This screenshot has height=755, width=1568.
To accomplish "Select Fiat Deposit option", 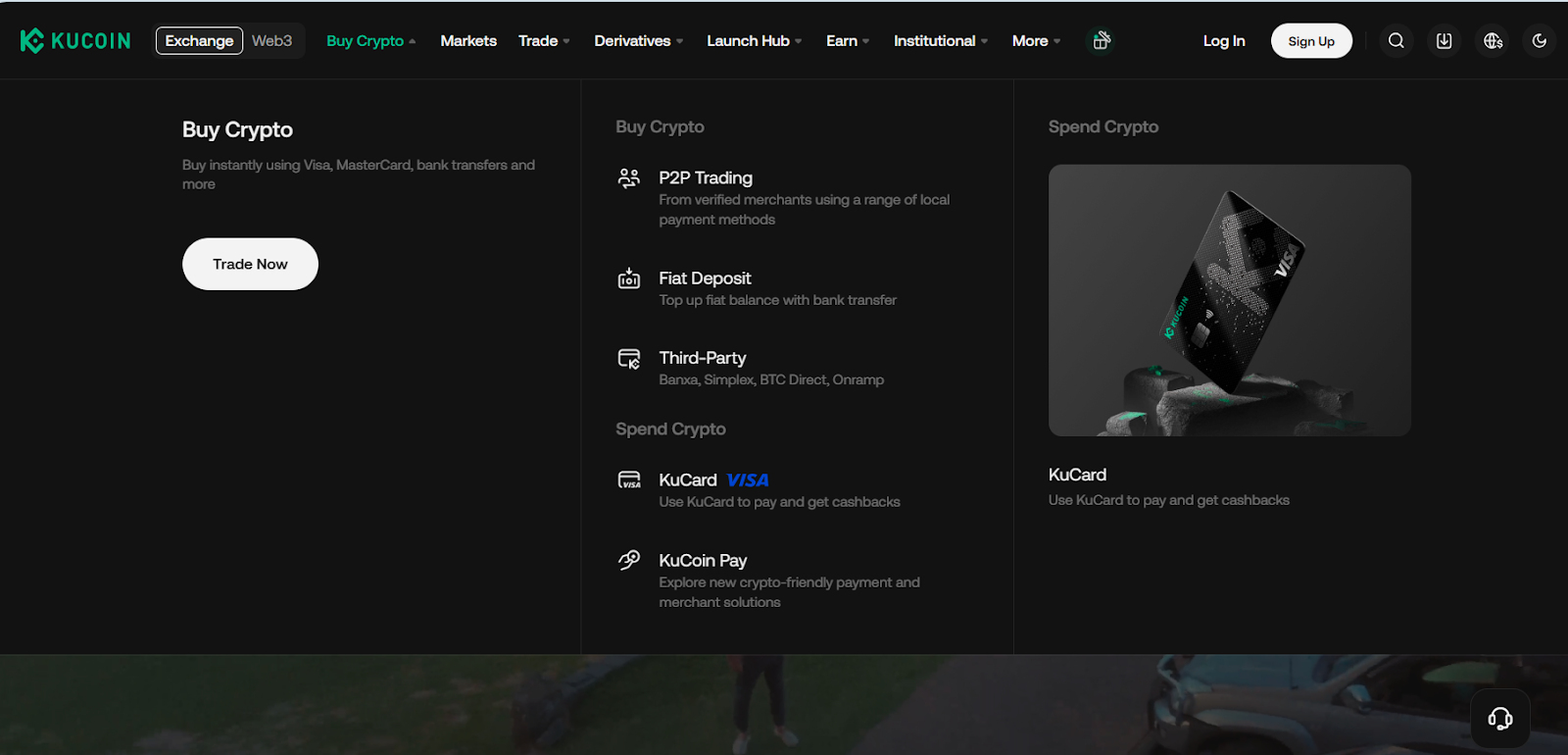I will pos(705,278).
